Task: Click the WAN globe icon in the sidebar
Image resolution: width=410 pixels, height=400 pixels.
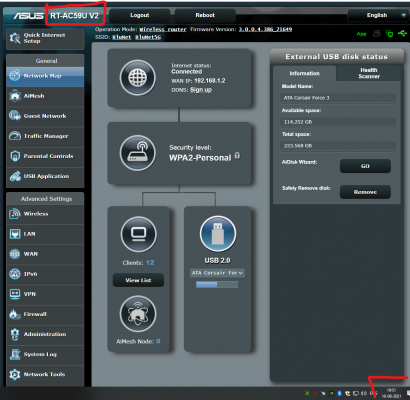Action: coord(15,254)
